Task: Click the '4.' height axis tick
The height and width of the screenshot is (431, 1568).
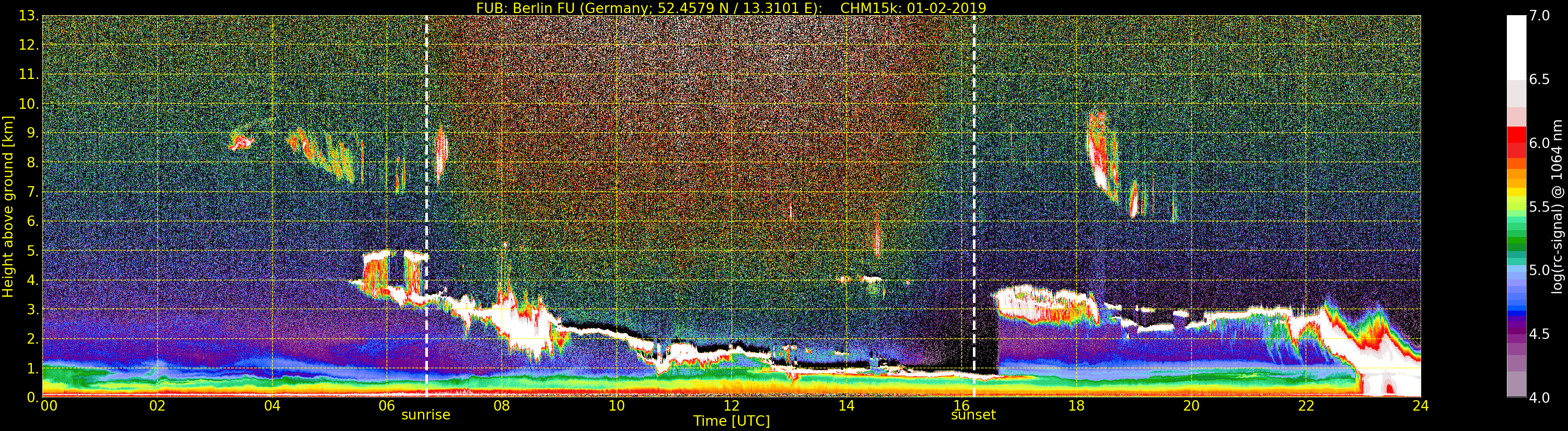Action: pyautogui.click(x=33, y=280)
